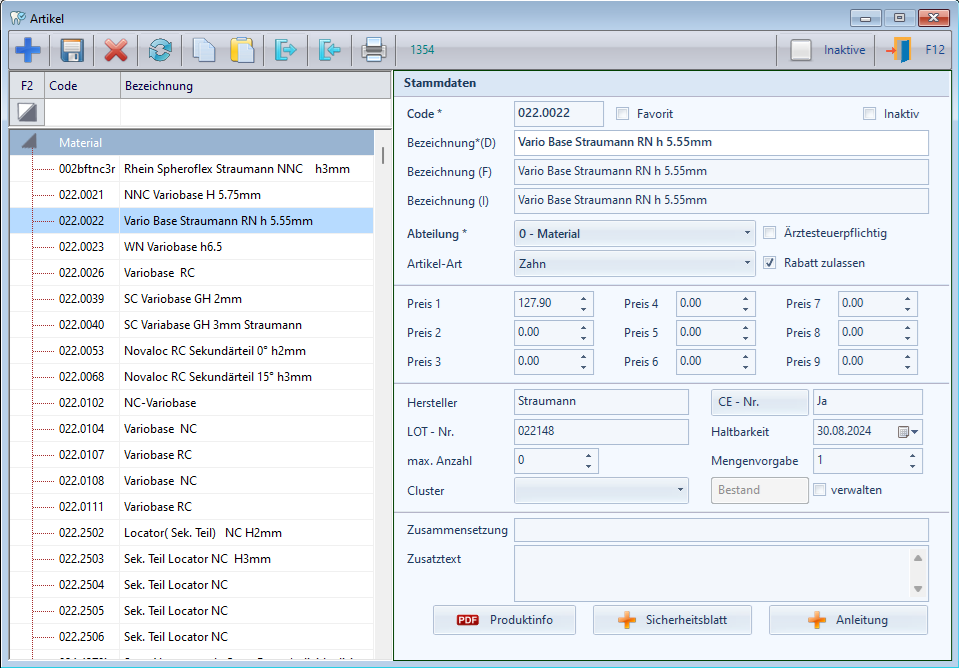Image resolution: width=959 pixels, height=668 pixels.
Task: Click the blue plus add-new-article icon
Action: click(x=28, y=50)
